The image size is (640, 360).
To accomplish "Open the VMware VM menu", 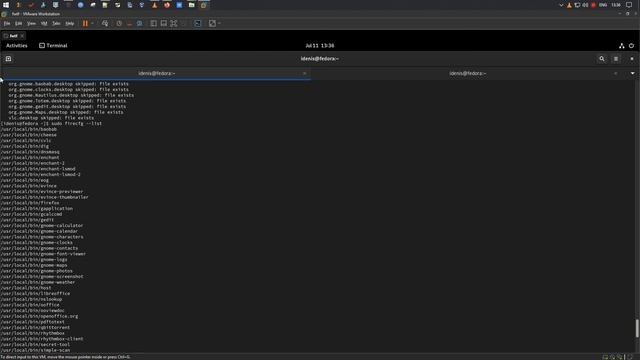I will pos(44,24).
